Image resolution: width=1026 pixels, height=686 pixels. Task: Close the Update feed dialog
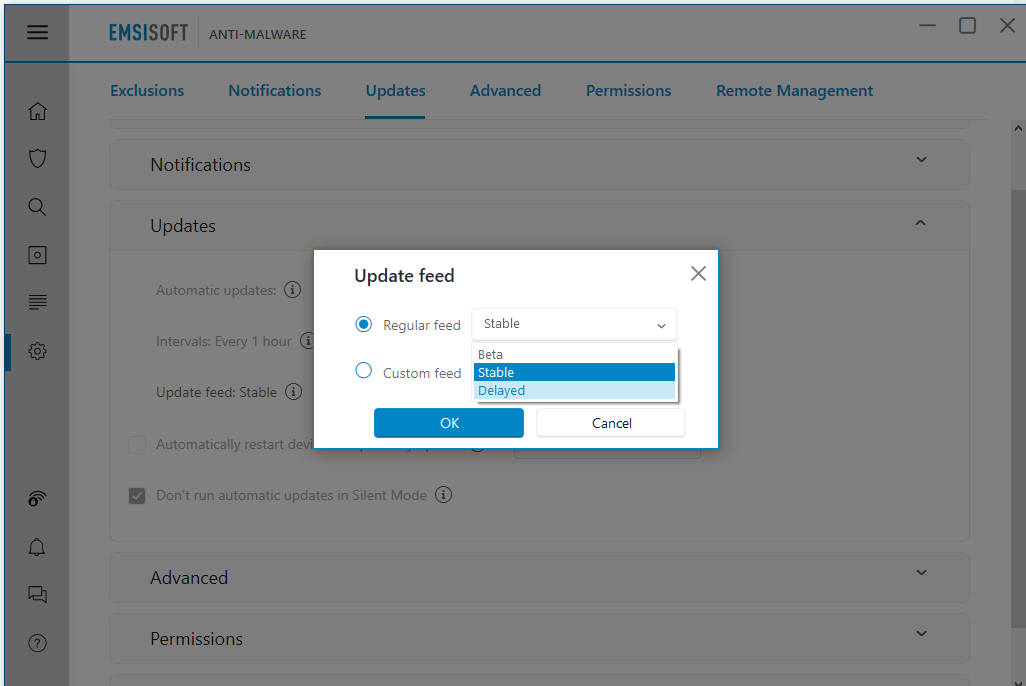(698, 274)
